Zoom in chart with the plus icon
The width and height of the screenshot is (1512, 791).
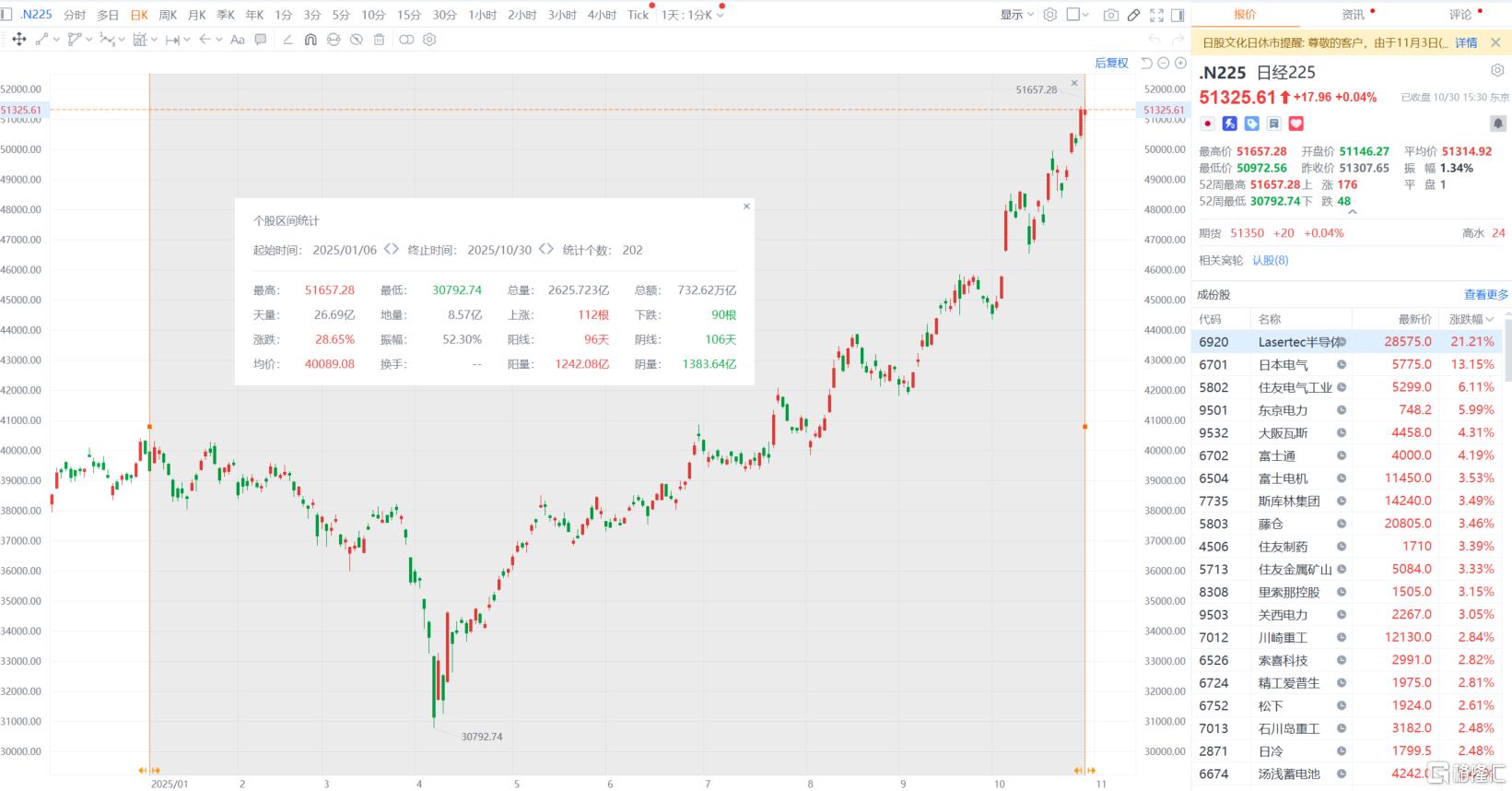(x=1180, y=63)
